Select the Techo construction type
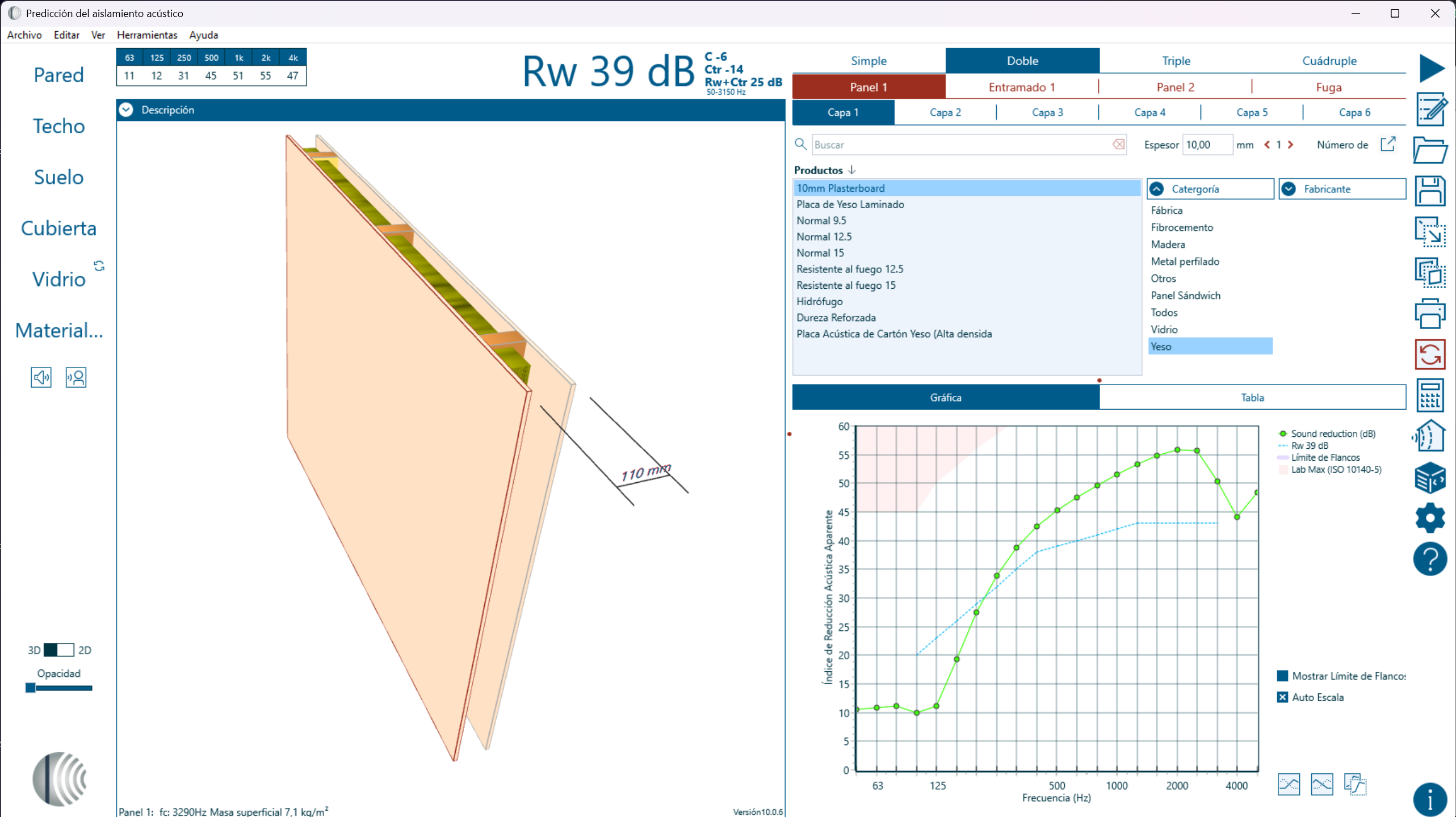The image size is (1456, 817). point(59,126)
